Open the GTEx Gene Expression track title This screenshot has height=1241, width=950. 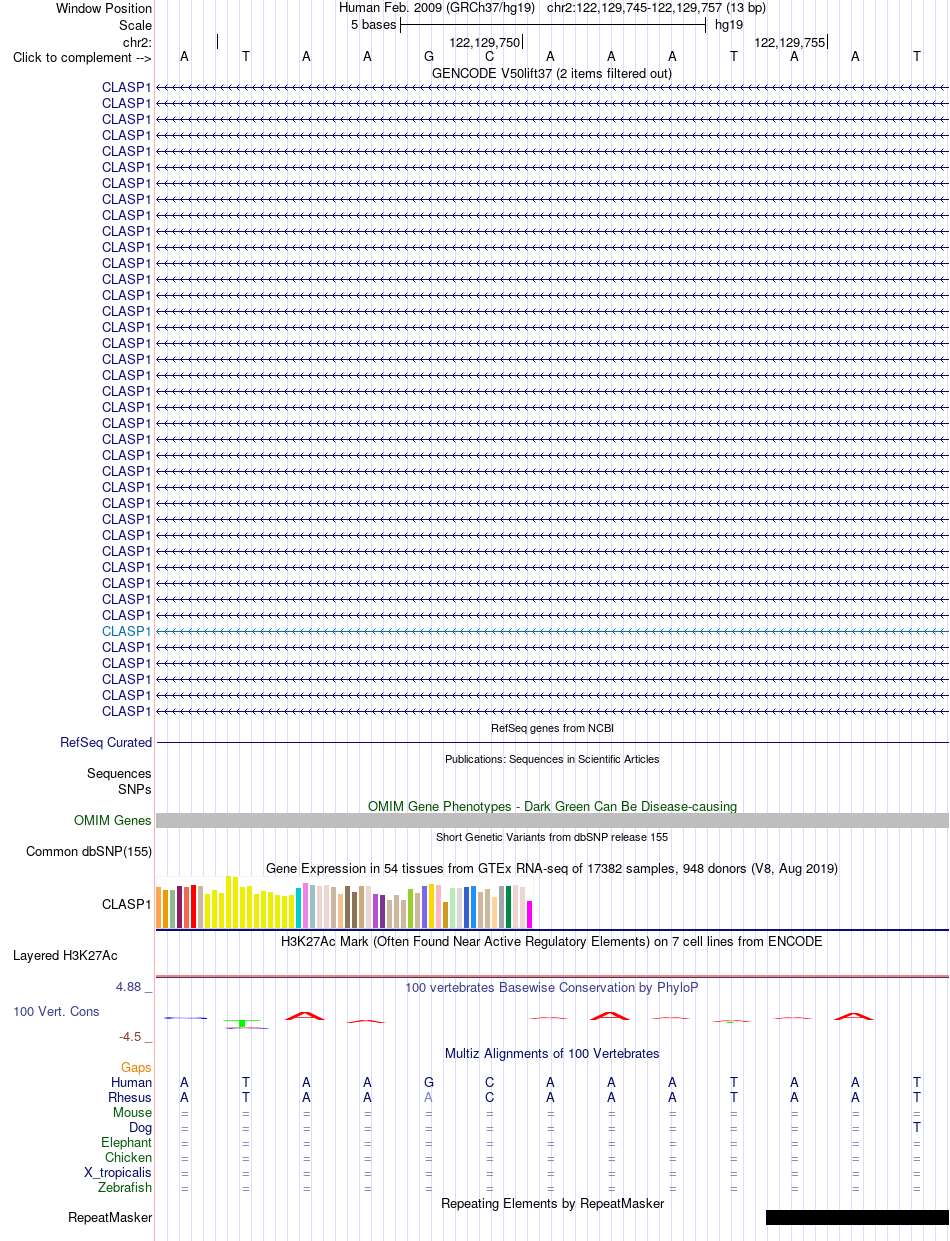552,868
